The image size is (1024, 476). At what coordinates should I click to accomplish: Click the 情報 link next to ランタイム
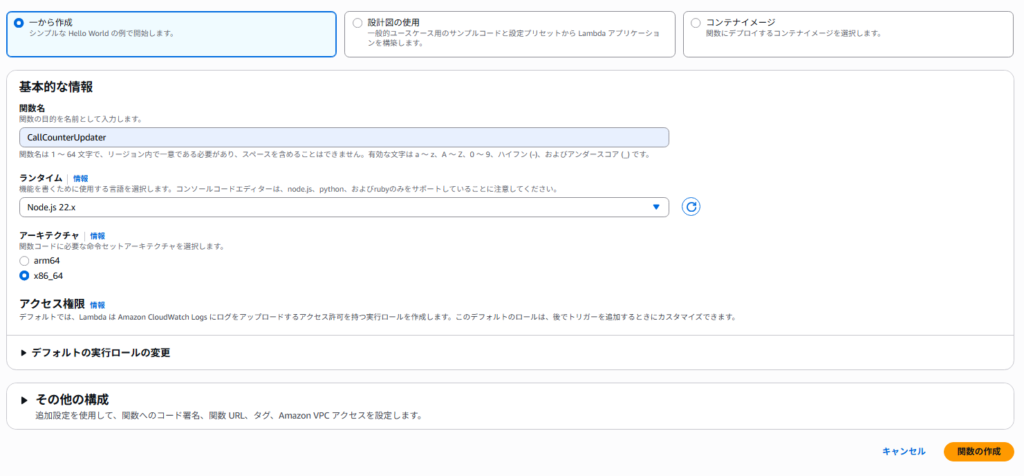pos(80,178)
